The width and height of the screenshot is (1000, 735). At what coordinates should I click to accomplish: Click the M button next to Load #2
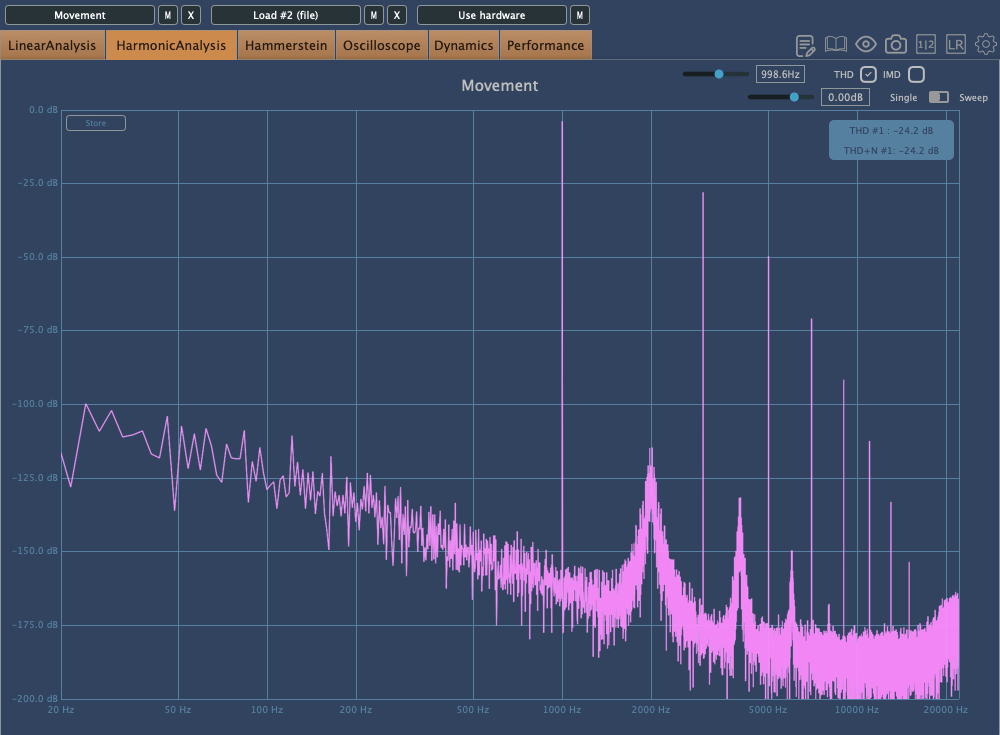coord(373,15)
